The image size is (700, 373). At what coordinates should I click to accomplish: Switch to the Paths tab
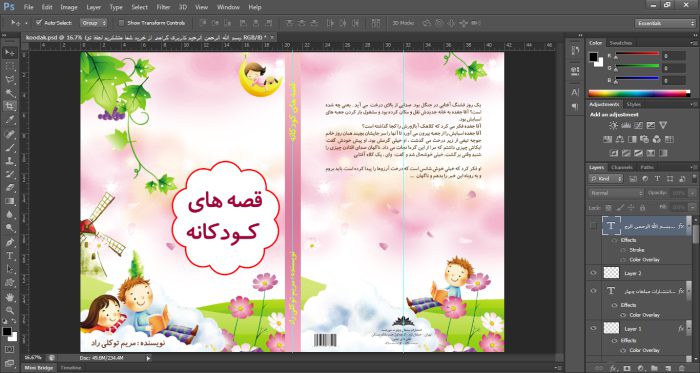647,167
